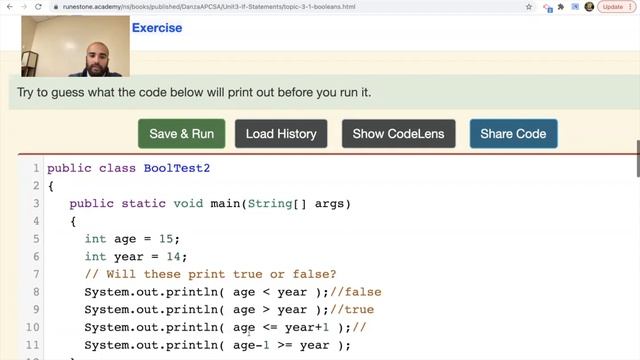
Task: Click the browser forward arrow
Action: coord(24,7)
